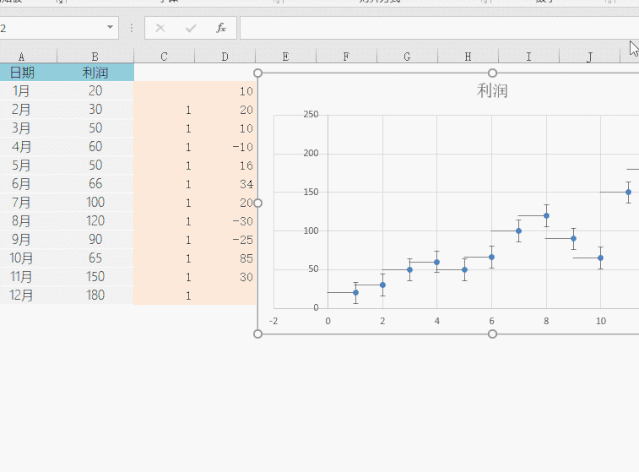Click the 利润 header cell

[x=95, y=73]
